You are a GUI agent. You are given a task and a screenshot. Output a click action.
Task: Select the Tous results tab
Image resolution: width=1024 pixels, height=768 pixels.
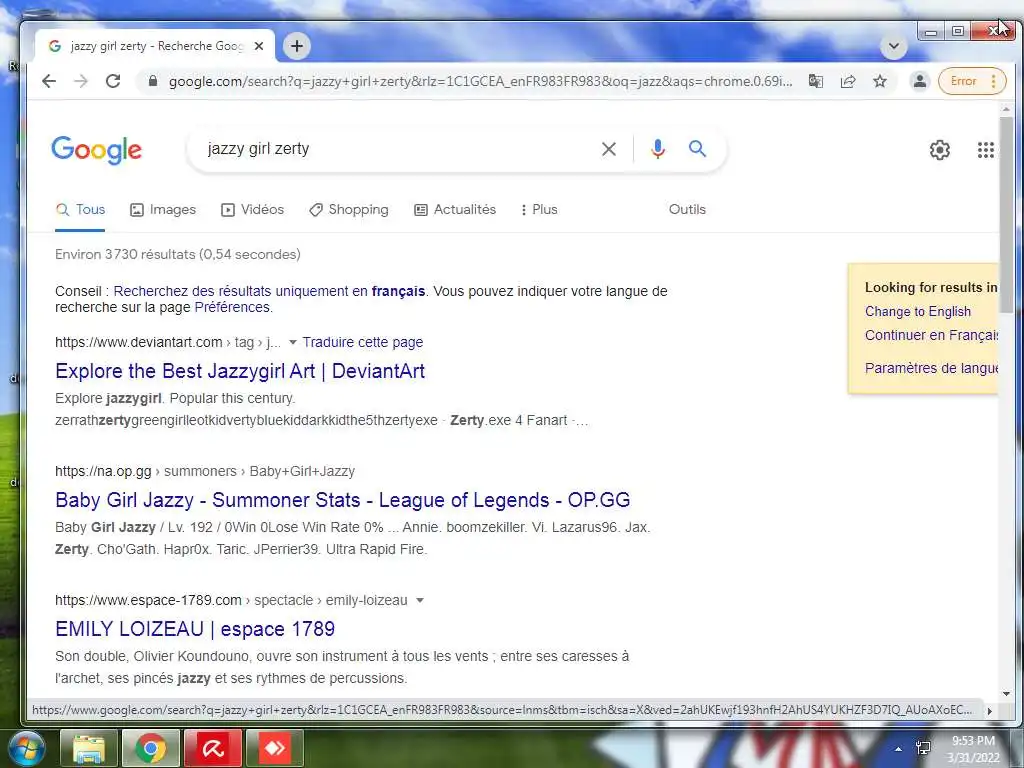80,210
